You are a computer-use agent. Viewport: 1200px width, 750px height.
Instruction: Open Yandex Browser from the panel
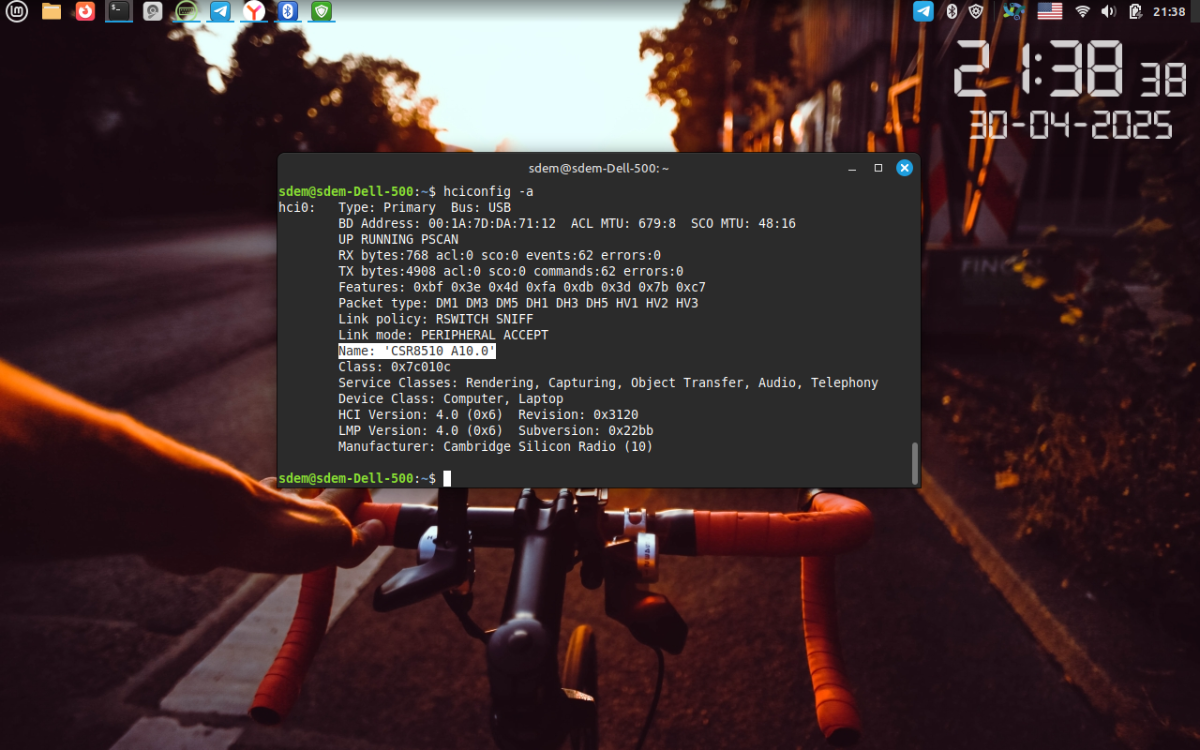pyautogui.click(x=255, y=11)
